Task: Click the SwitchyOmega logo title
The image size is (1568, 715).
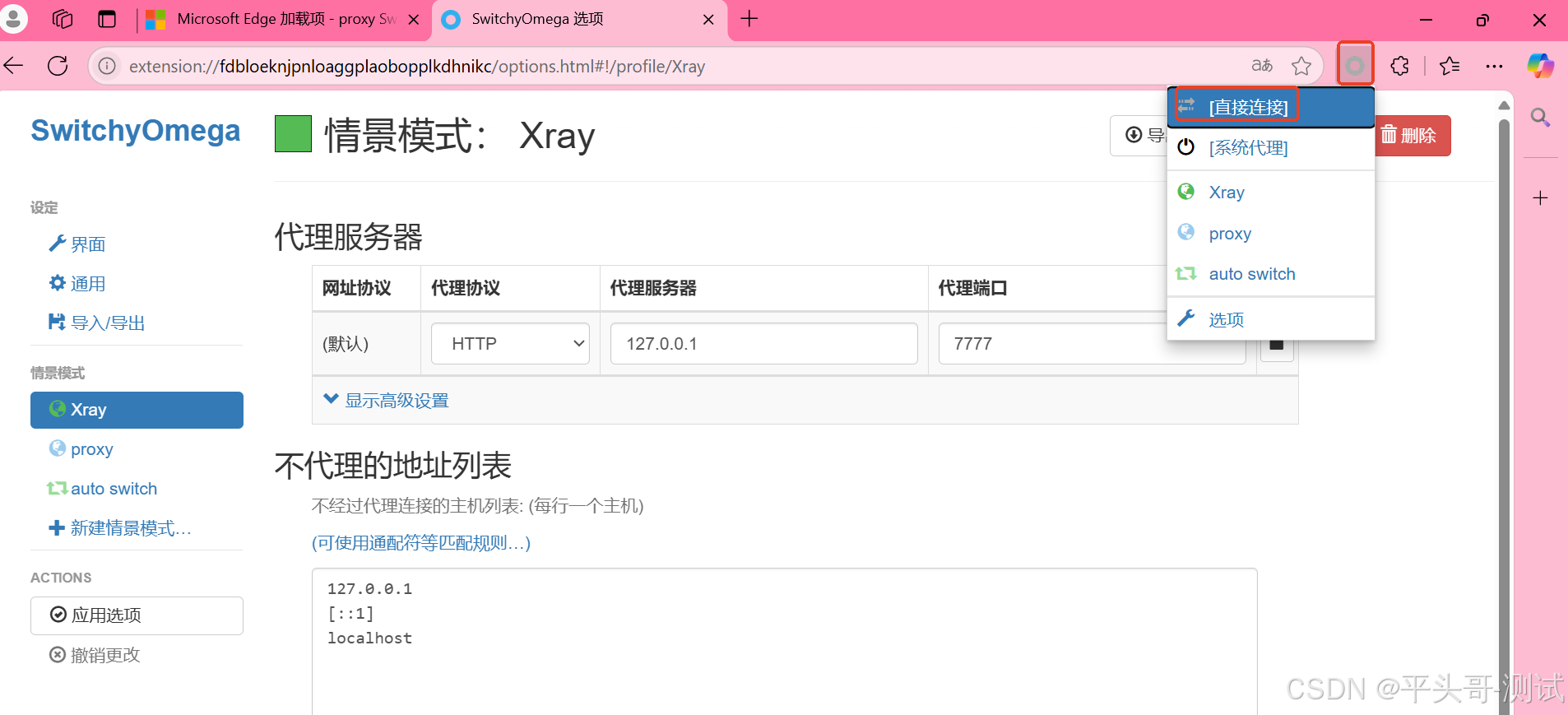Action: (x=136, y=131)
